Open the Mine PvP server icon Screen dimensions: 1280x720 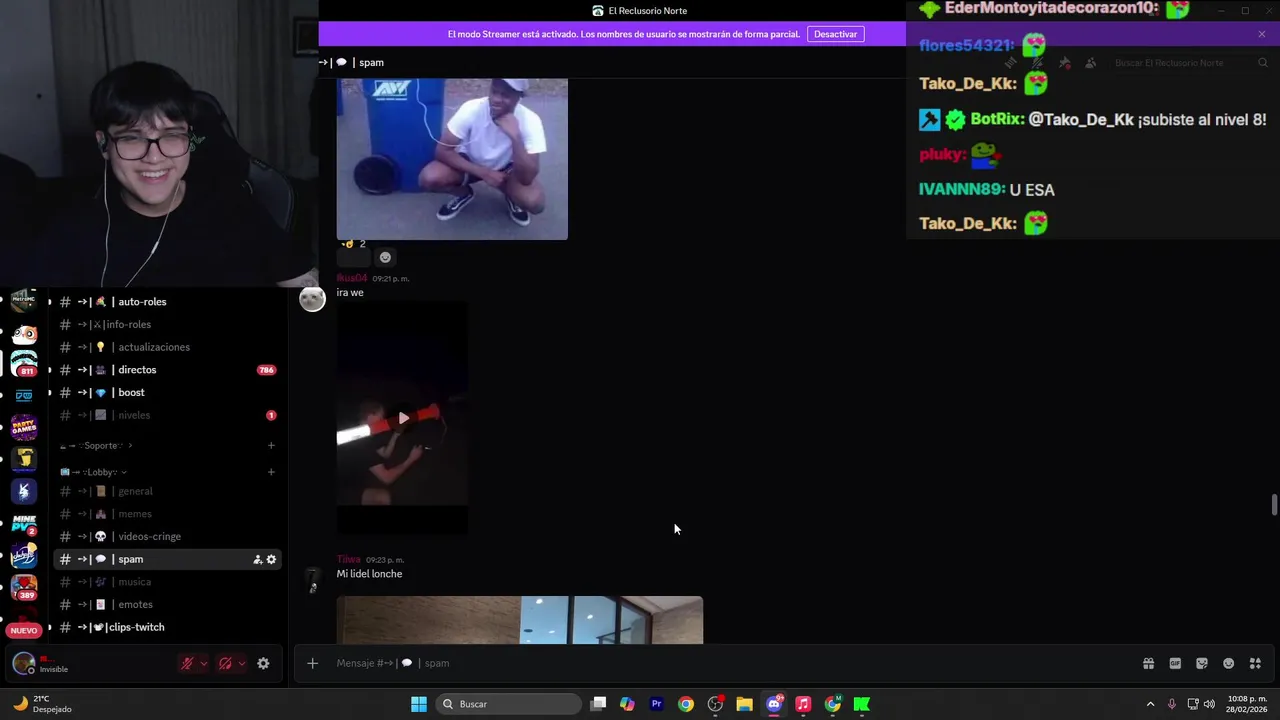pos(24,523)
